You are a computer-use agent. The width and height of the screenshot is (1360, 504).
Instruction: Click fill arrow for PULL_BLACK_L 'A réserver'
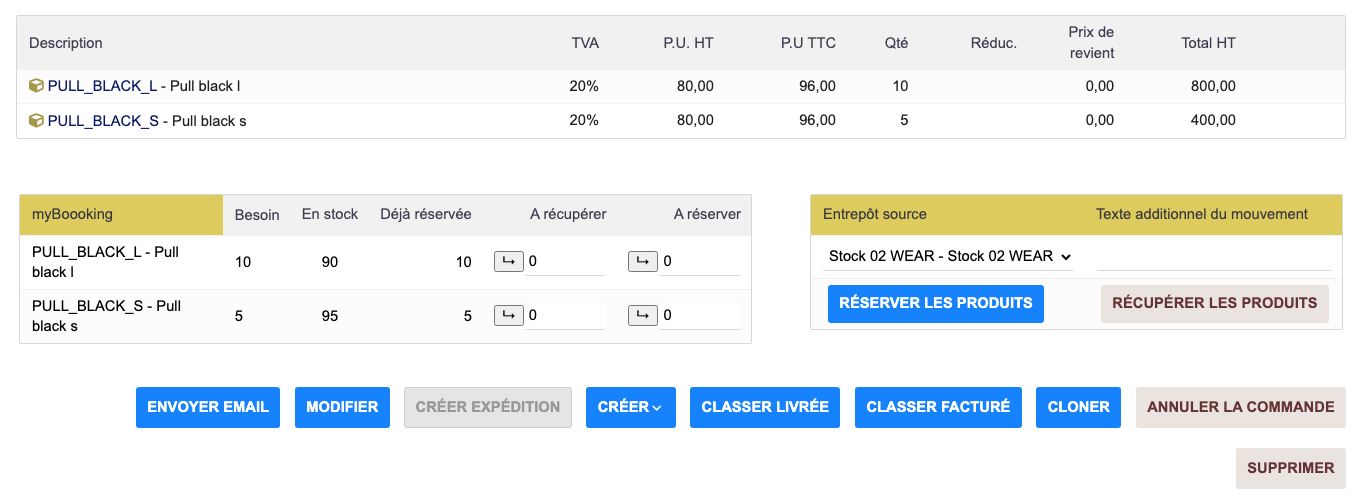click(x=643, y=262)
